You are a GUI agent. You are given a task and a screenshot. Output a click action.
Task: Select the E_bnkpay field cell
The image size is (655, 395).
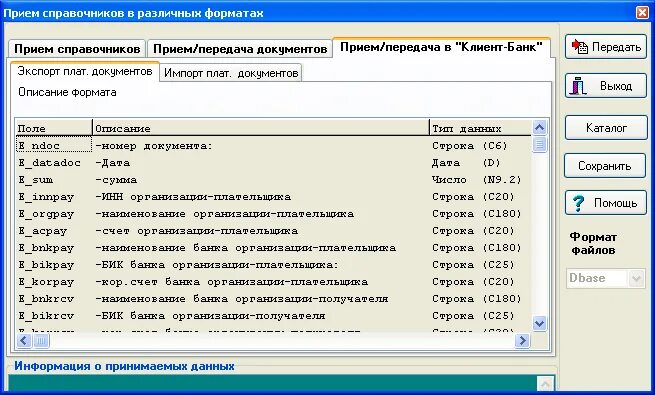point(54,248)
